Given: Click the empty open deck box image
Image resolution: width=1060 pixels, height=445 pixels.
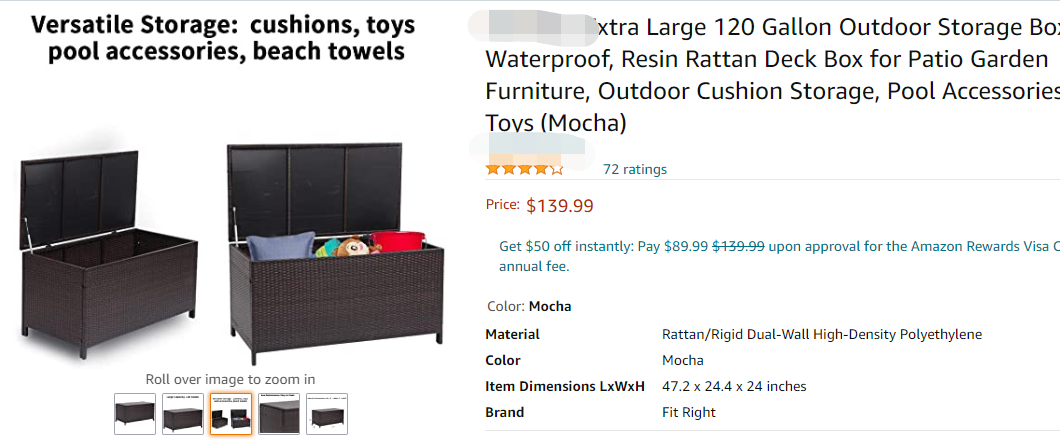Looking at the screenshot, I should [x=108, y=250].
